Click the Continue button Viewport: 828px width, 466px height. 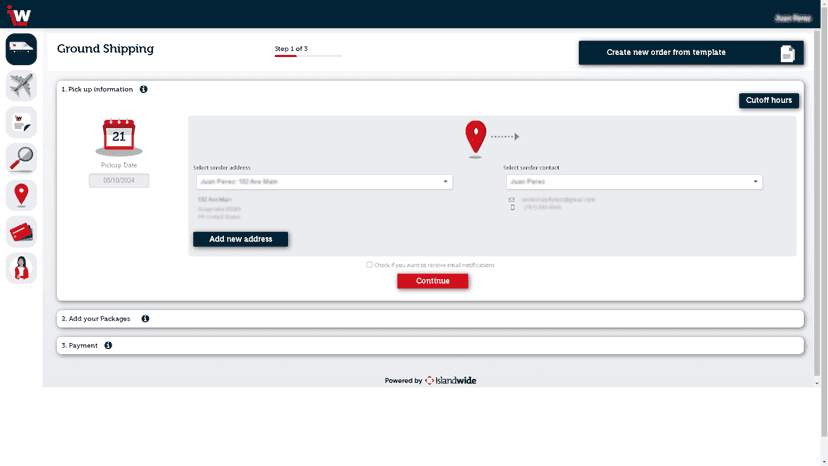432,281
